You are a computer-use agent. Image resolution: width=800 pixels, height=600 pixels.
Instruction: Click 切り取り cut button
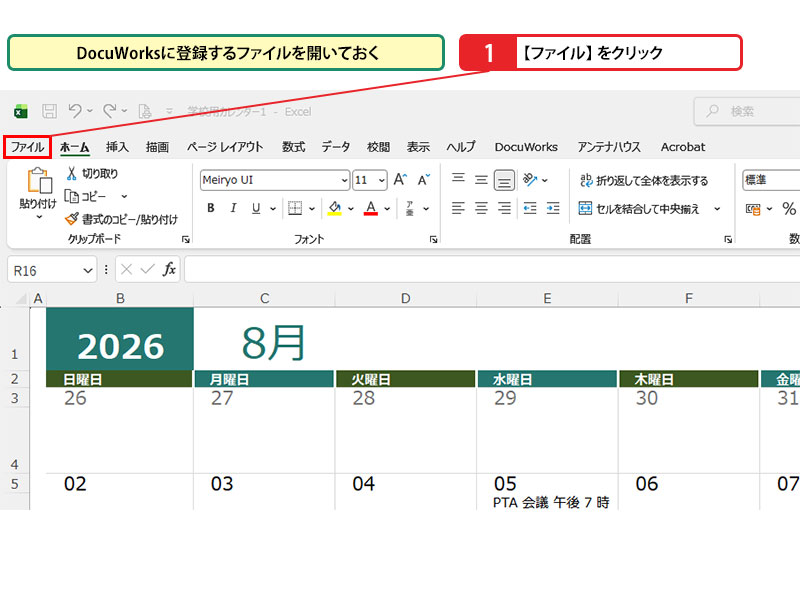coord(92,173)
